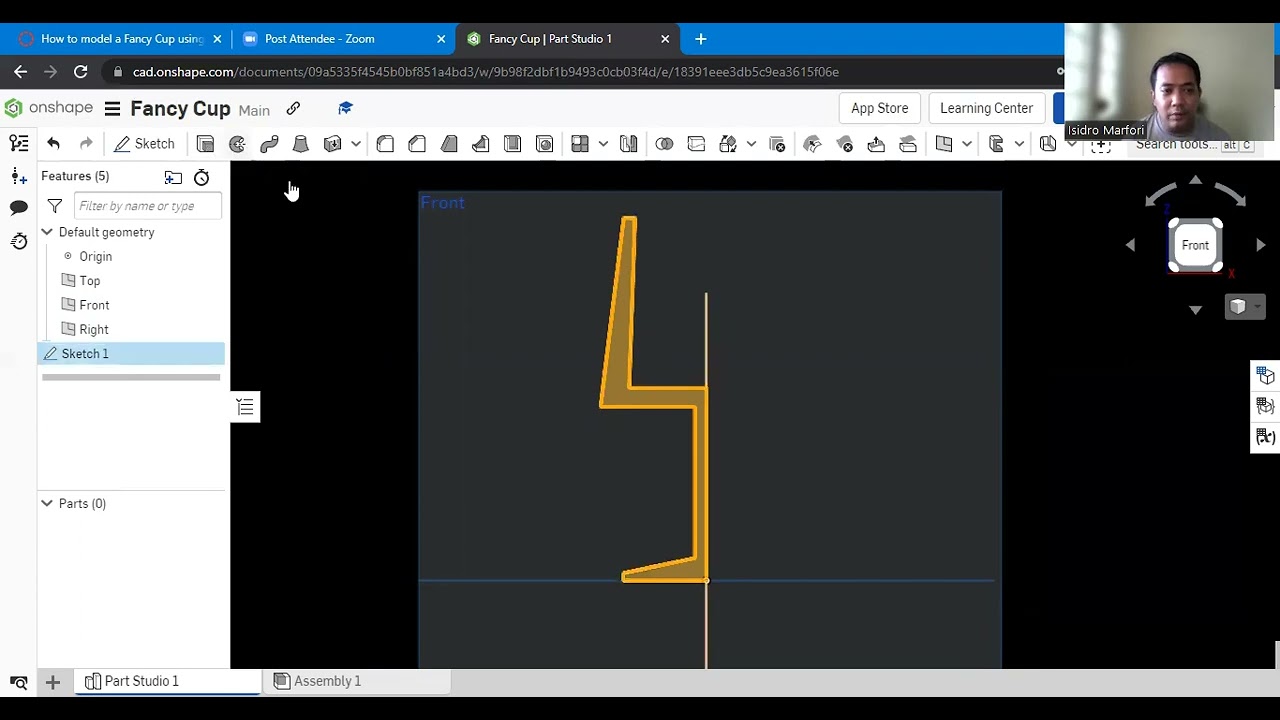The image size is (1280, 720).
Task: Open the insert features sidebar icon
Action: pyautogui.click(x=19, y=176)
